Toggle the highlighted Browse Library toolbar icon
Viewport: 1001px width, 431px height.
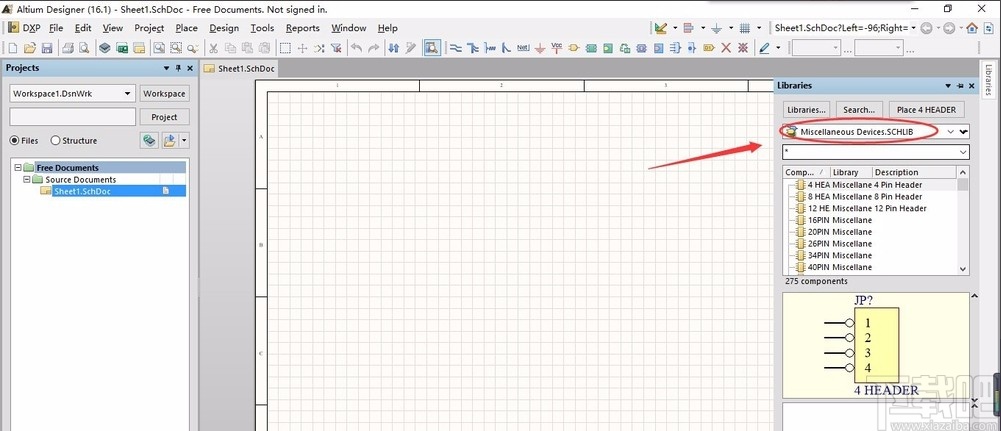pos(432,48)
